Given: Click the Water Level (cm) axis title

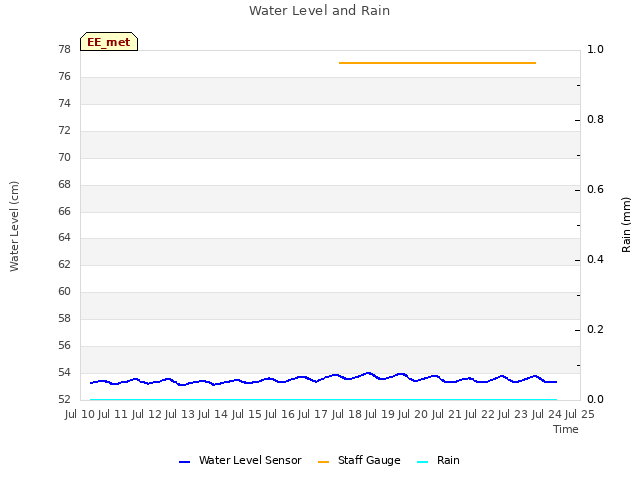Looking at the screenshot, I should pos(14,227).
